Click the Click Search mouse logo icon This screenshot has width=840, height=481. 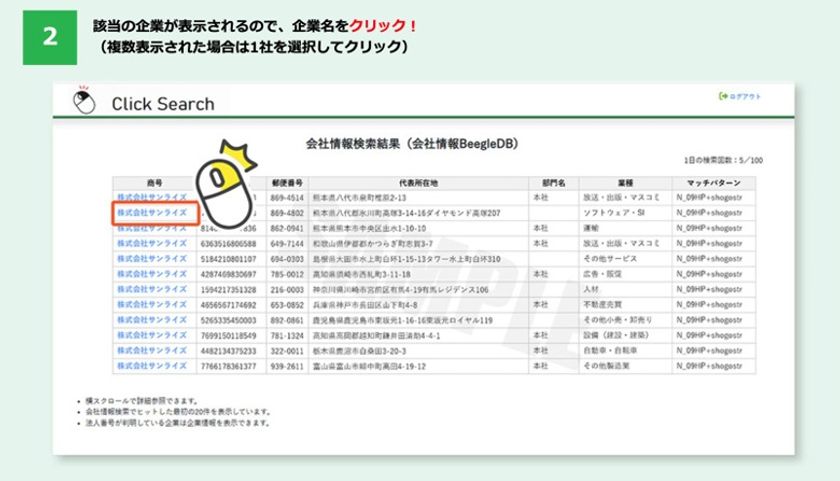point(84,100)
